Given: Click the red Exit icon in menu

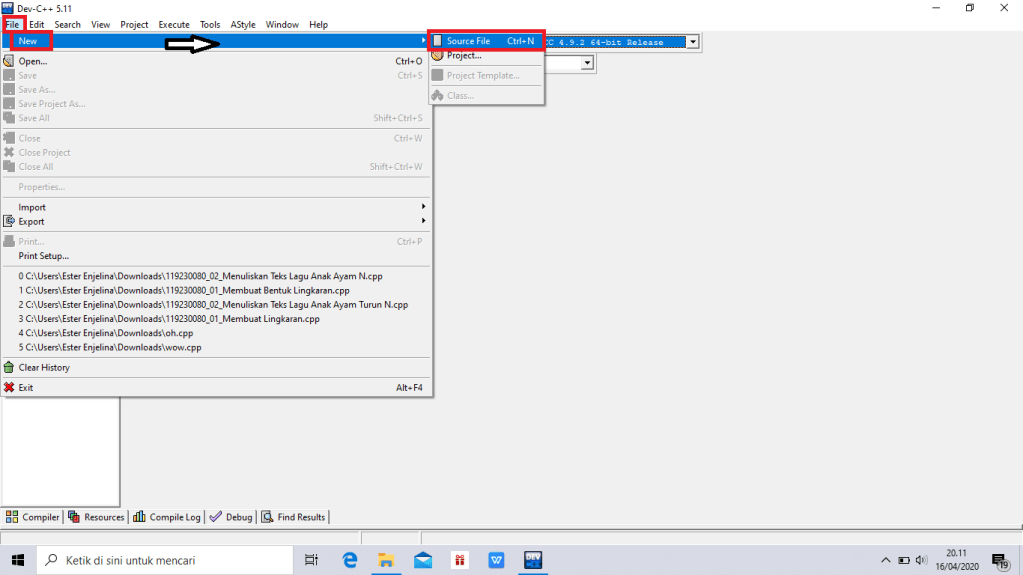Looking at the screenshot, I should (10, 387).
